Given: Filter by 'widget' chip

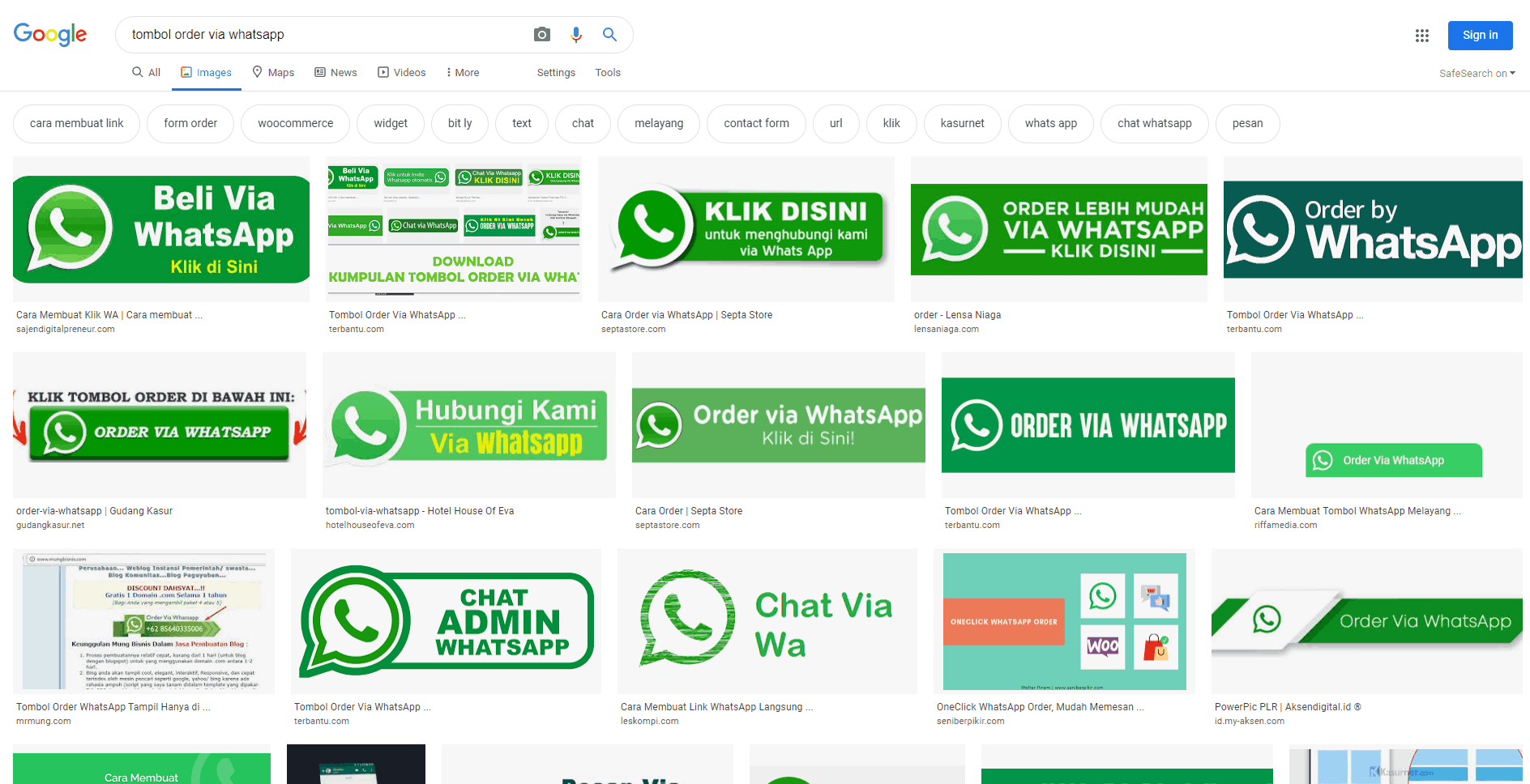Looking at the screenshot, I should click(x=391, y=124).
